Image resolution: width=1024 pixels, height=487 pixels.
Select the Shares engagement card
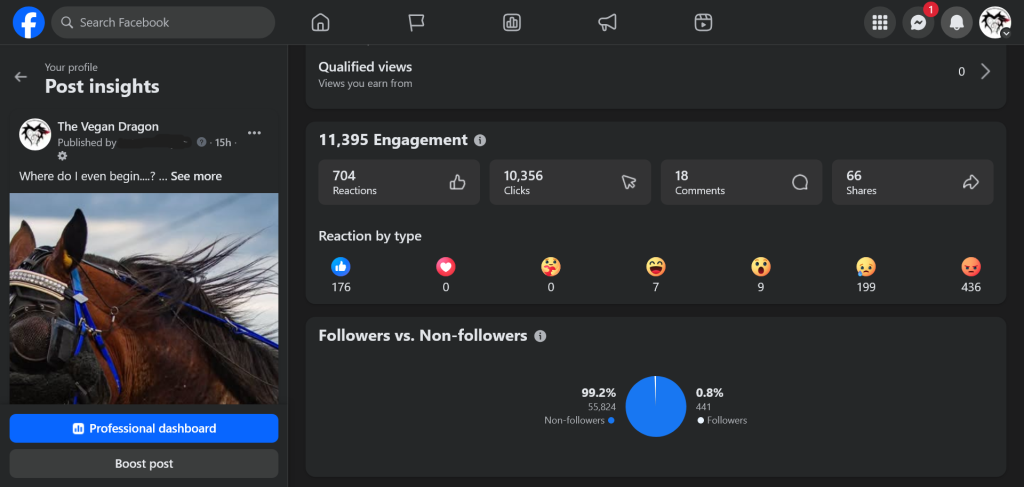(x=912, y=182)
